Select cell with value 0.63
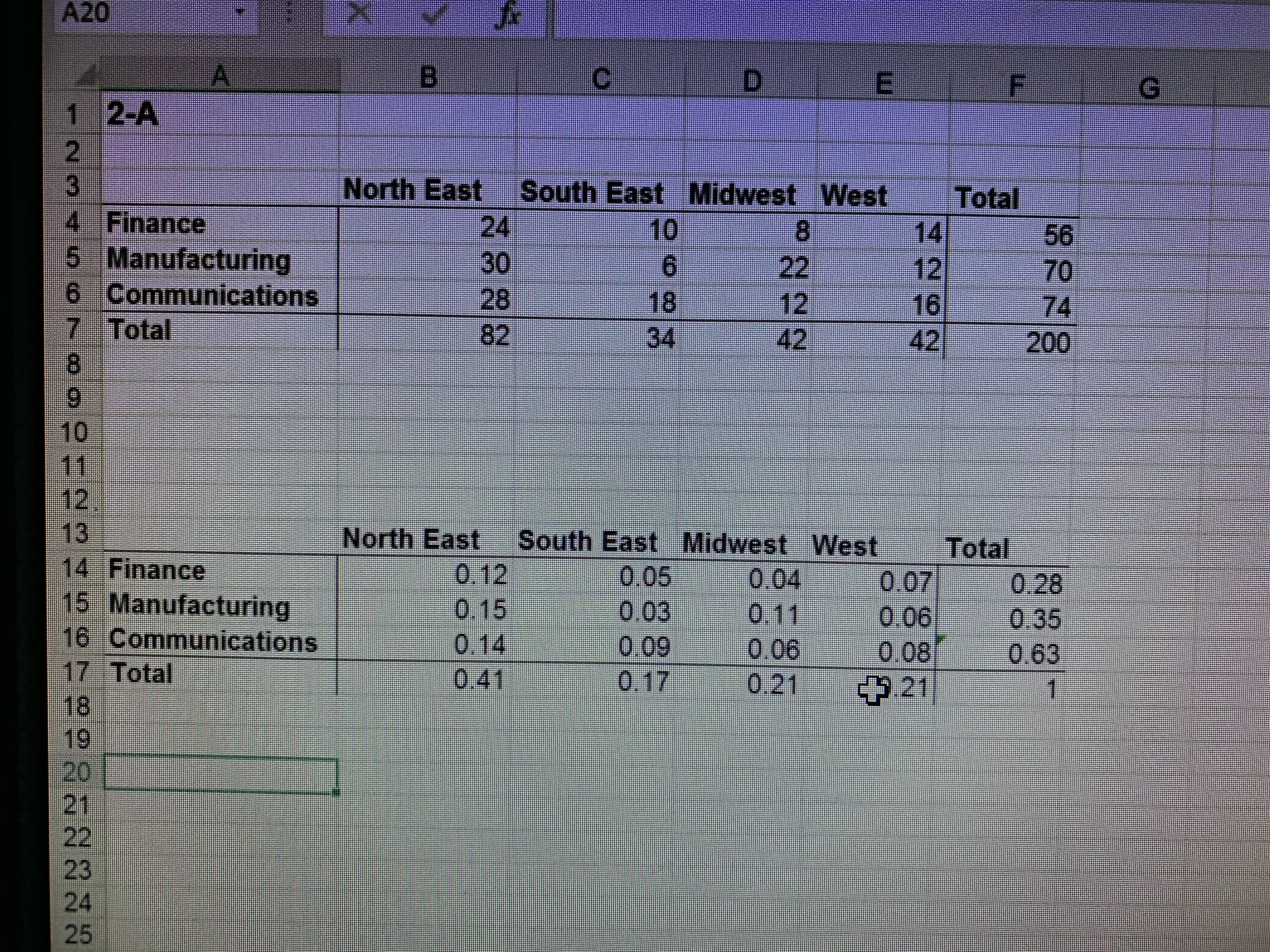This screenshot has width=1270, height=952. click(x=1002, y=654)
